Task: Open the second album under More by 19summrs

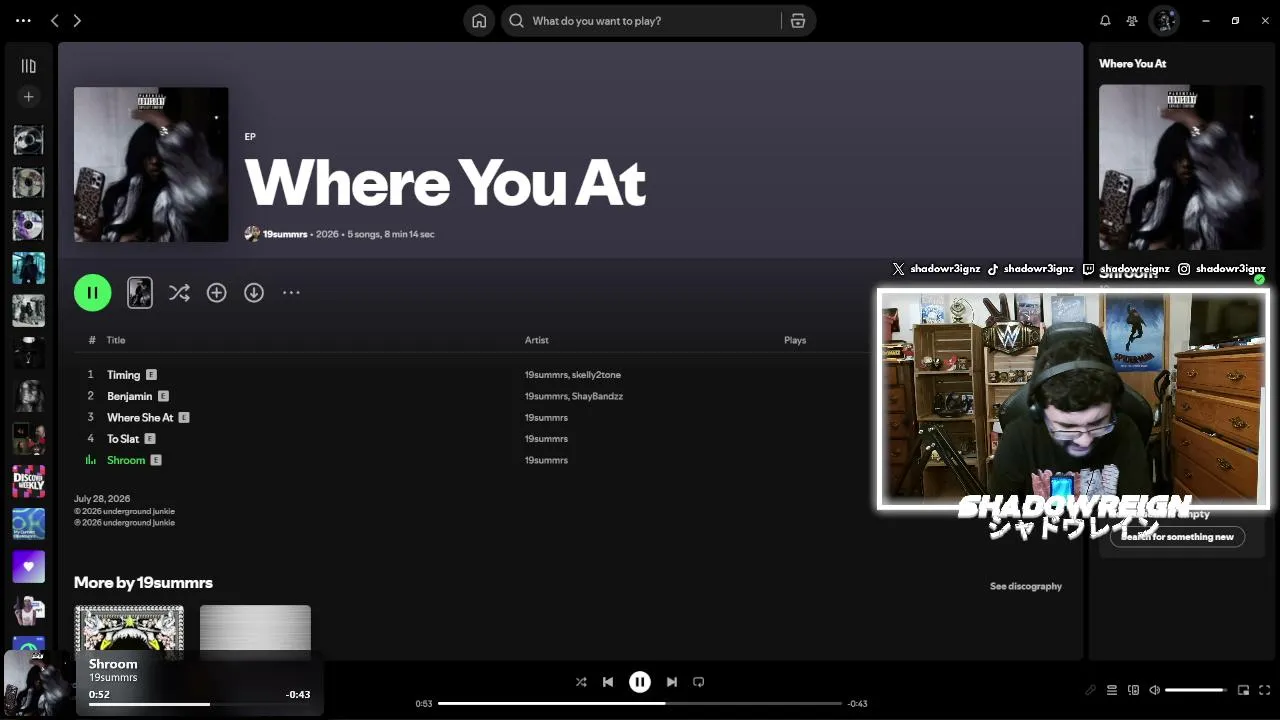Action: pyautogui.click(x=255, y=631)
